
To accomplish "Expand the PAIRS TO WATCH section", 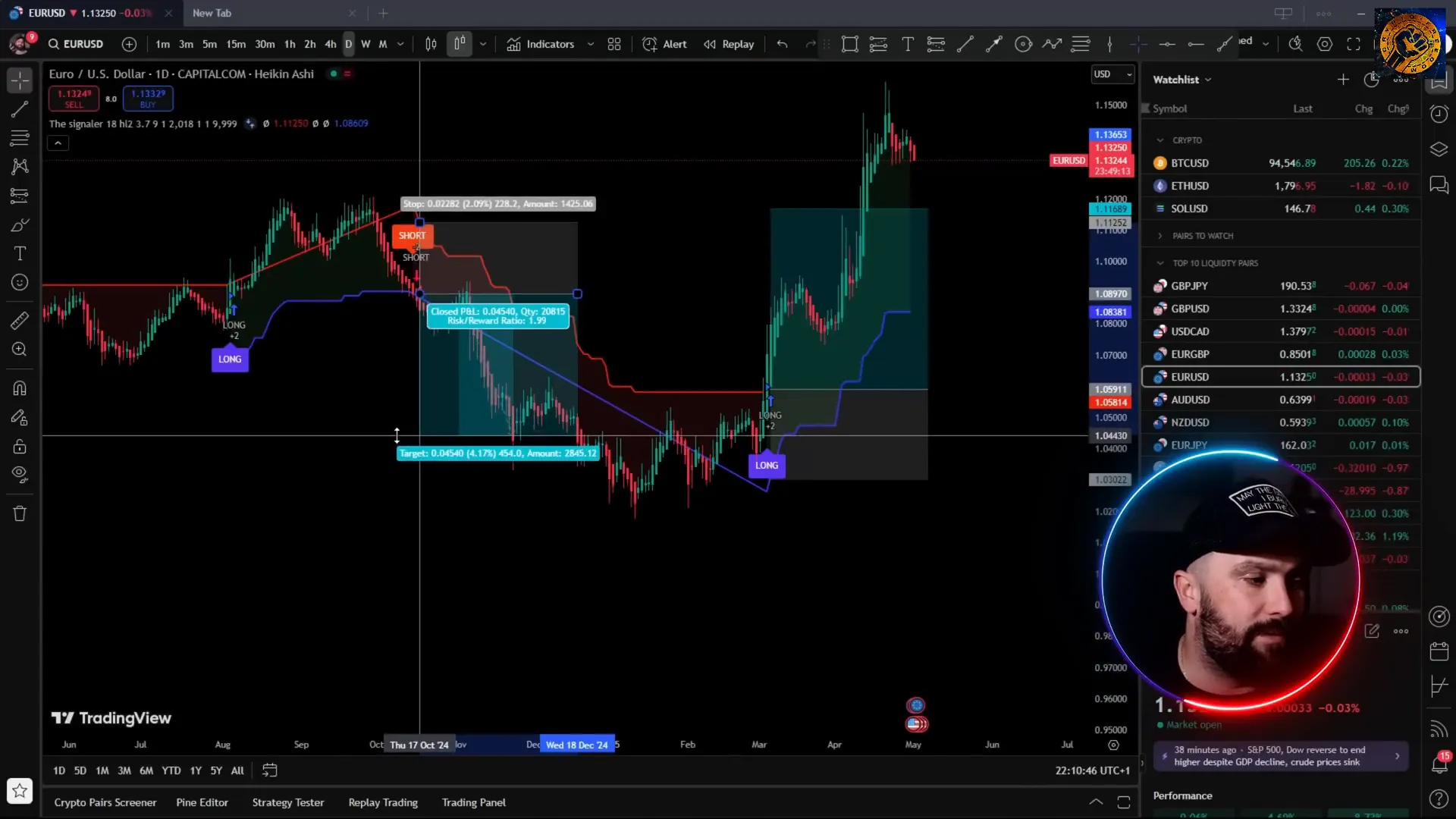I will (1160, 236).
